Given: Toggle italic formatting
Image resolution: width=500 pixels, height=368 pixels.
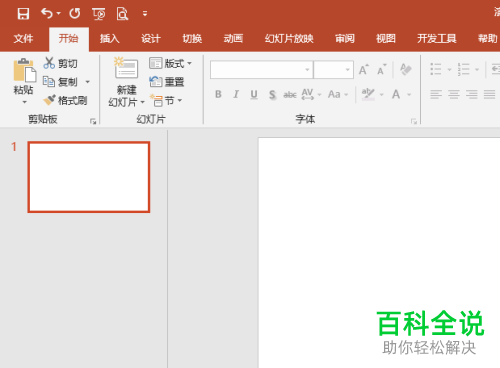Looking at the screenshot, I should coord(236,94).
